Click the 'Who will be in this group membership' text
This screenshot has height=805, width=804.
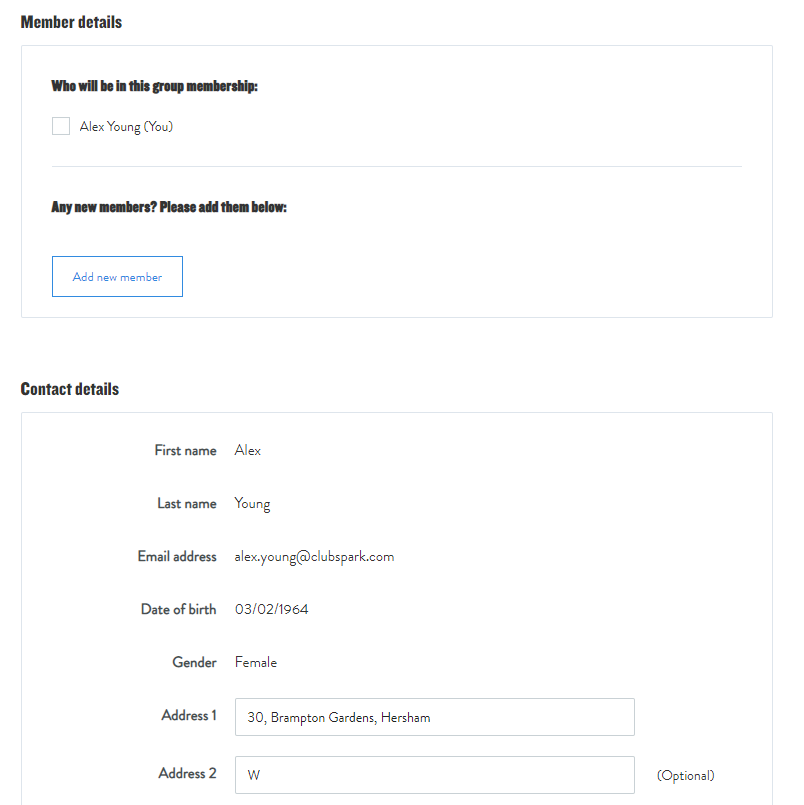point(155,87)
